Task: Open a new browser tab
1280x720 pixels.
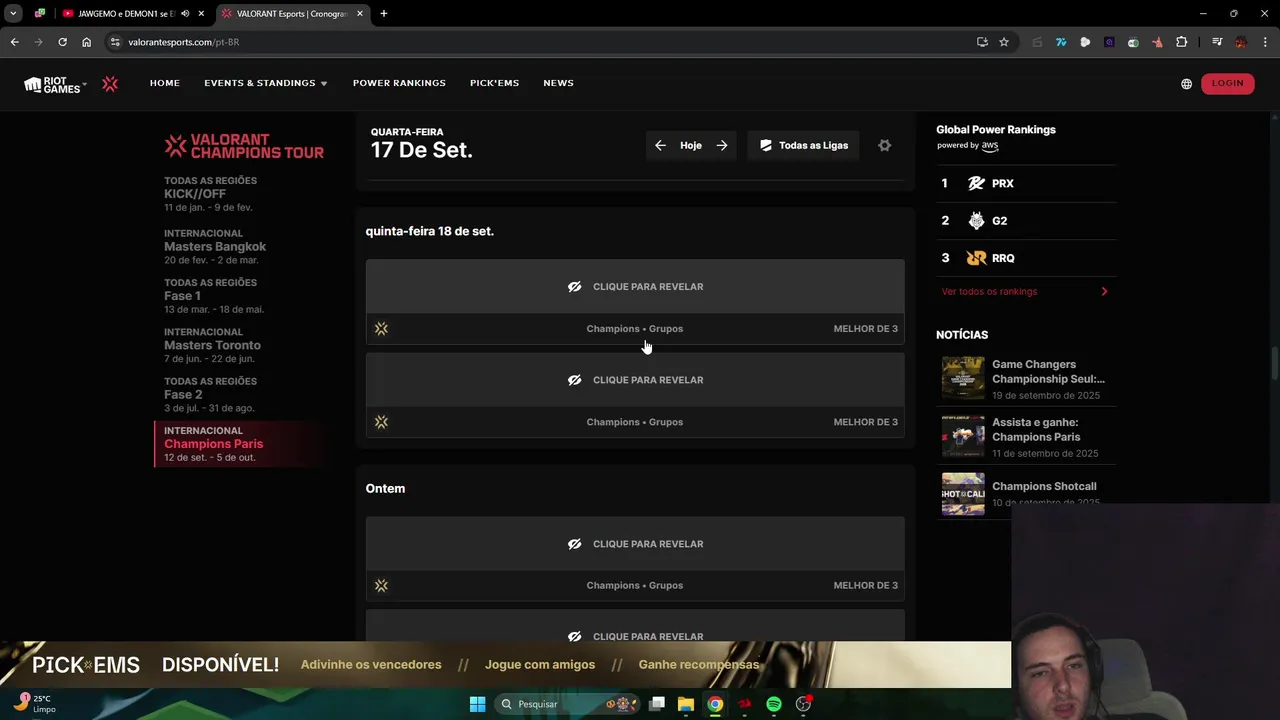Action: (384, 14)
